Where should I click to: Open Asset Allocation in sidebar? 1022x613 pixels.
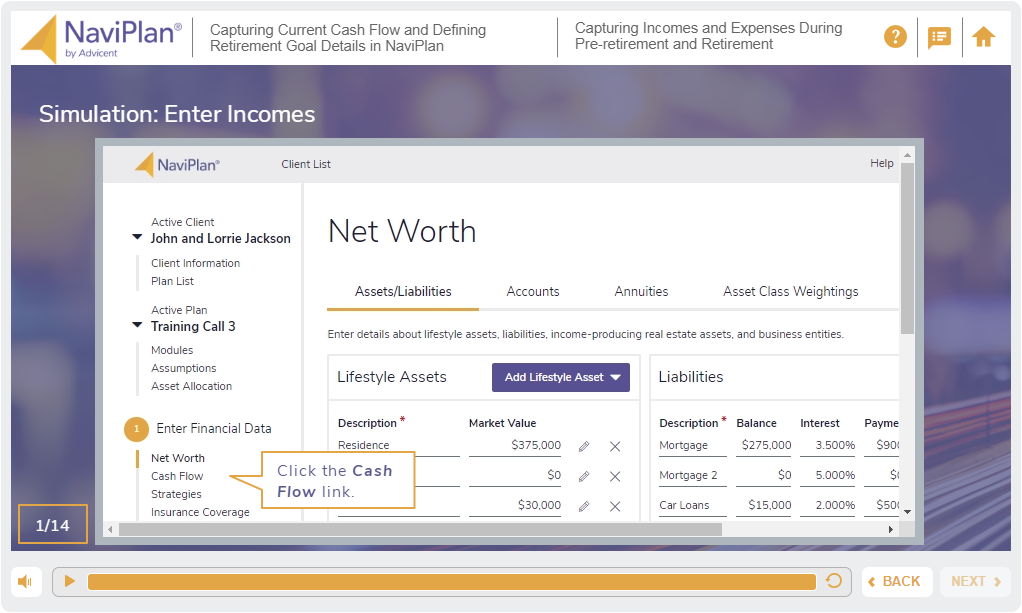point(191,386)
